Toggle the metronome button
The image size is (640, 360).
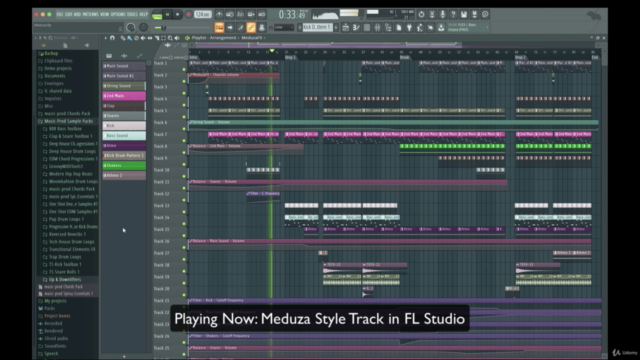pyautogui.click(x=219, y=14)
